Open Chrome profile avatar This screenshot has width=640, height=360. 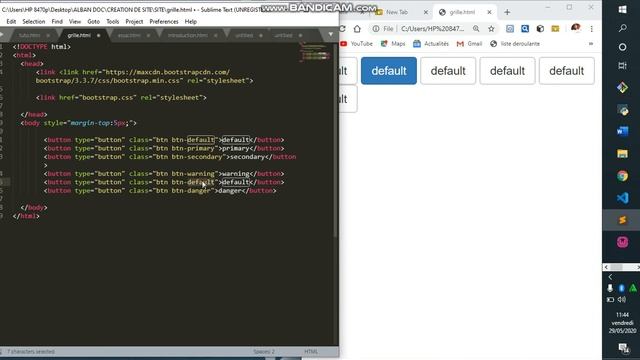point(576,28)
